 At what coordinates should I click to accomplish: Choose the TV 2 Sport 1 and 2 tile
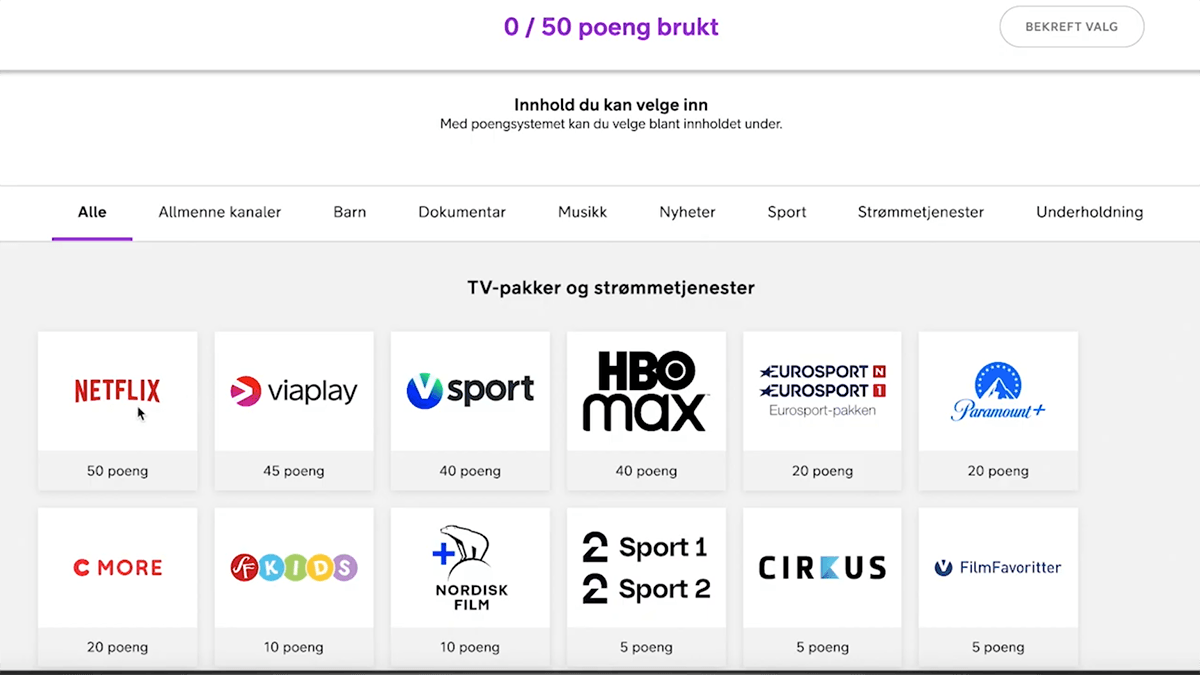[646, 567]
